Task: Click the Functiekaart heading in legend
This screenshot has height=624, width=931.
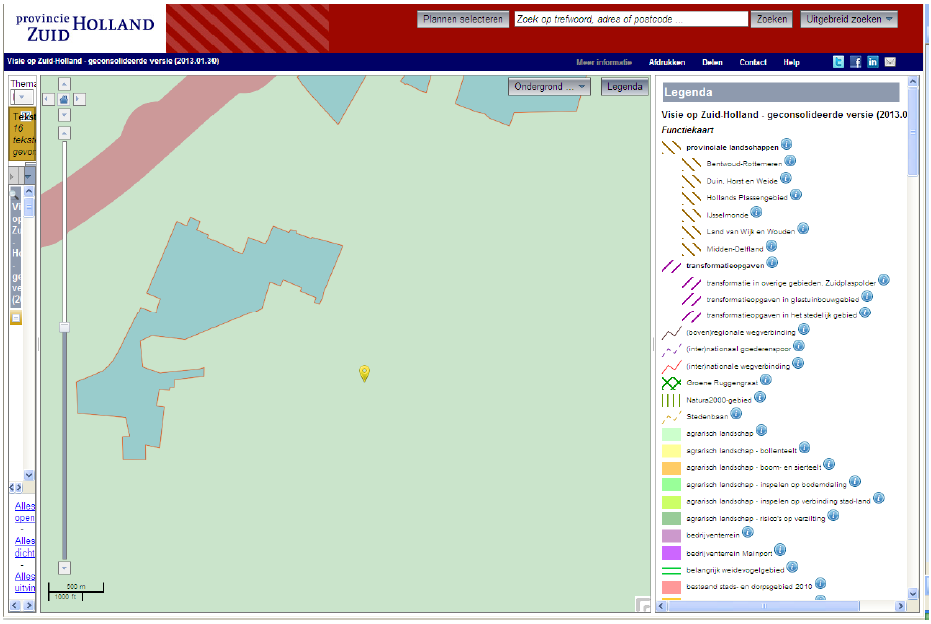Action: pyautogui.click(x=688, y=129)
